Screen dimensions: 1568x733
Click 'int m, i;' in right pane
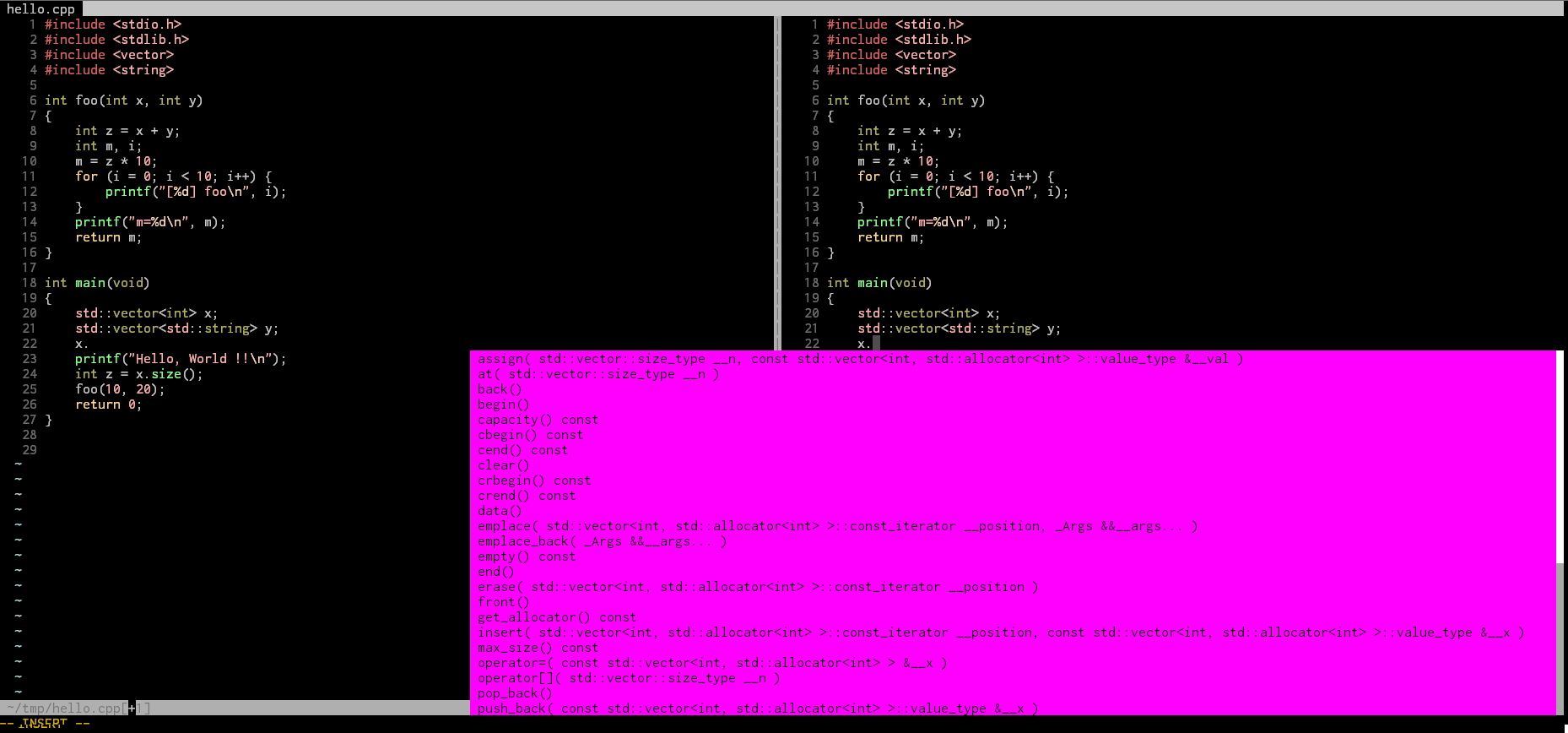click(x=890, y=146)
